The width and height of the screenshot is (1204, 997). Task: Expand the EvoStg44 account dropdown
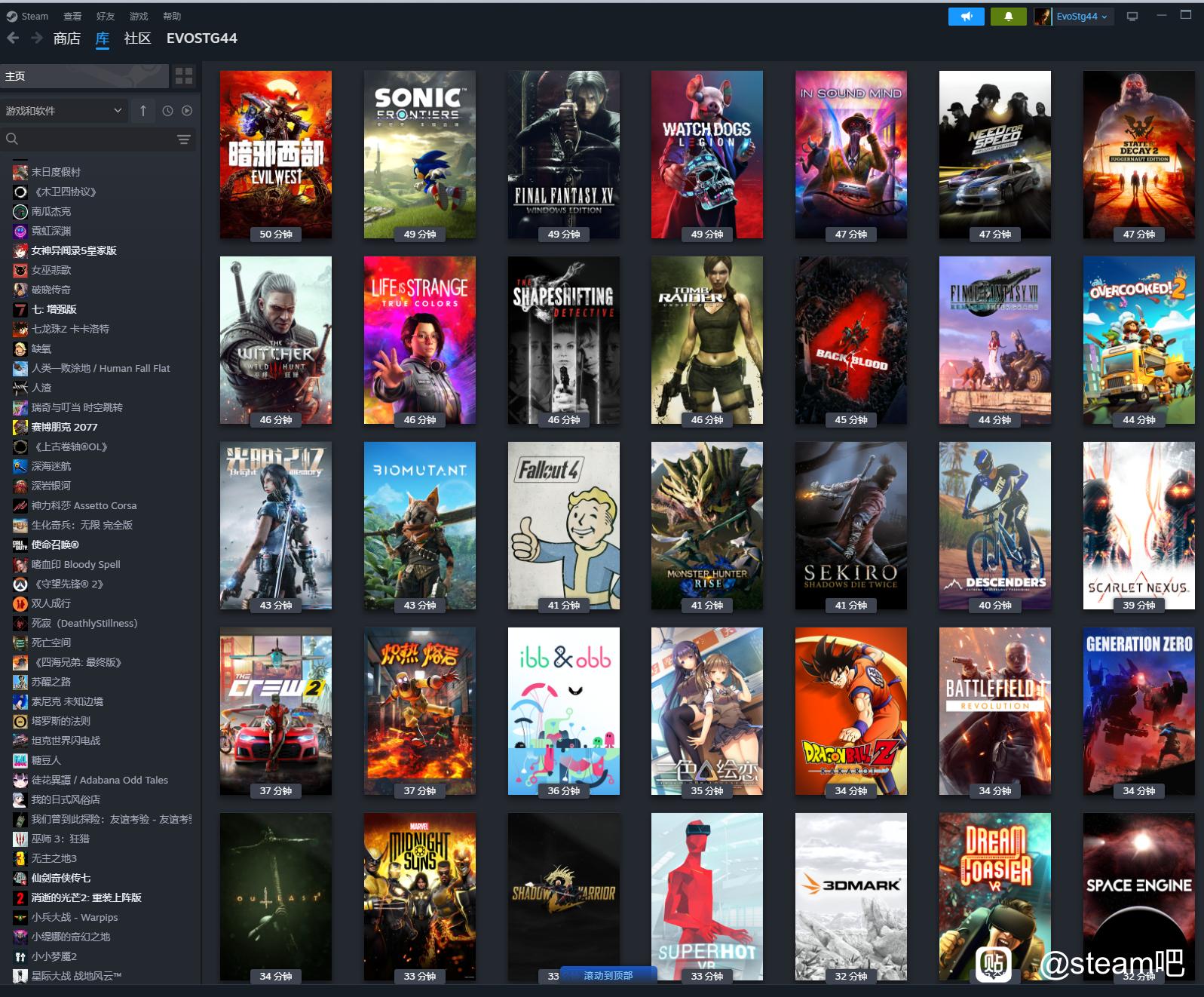[x=1083, y=16]
